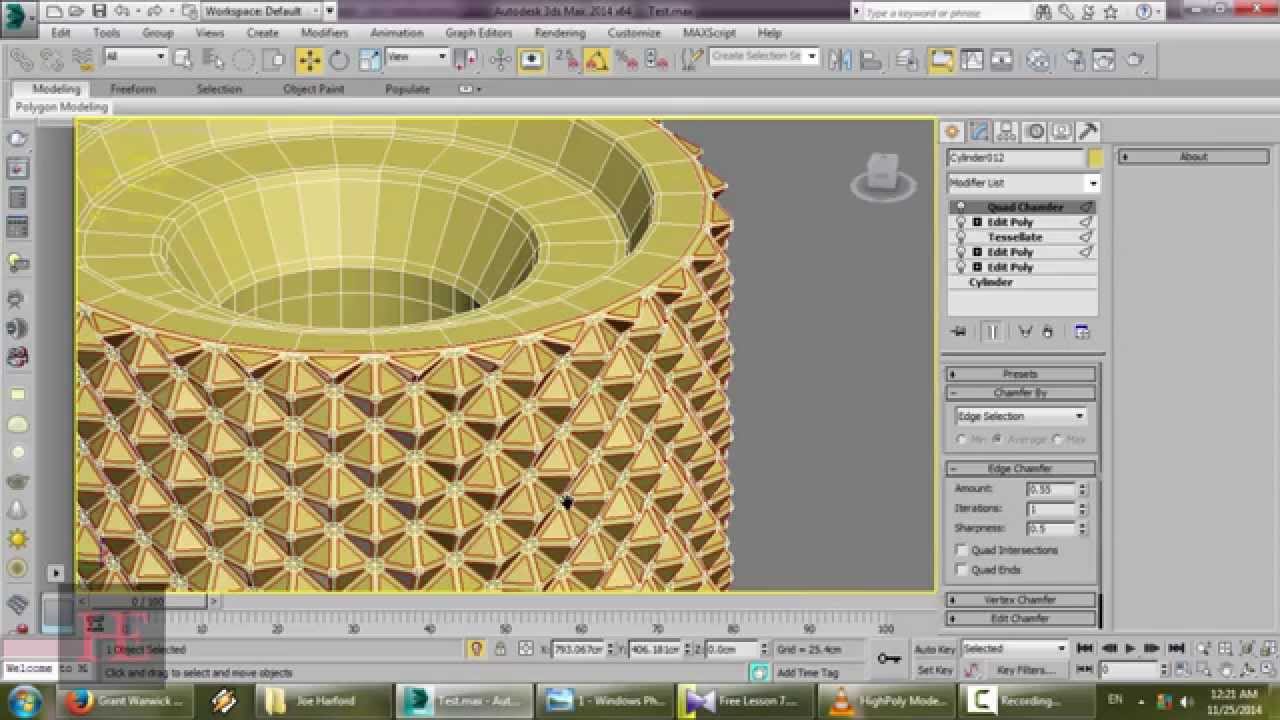Click the object color swatch
This screenshot has height=720, width=1280.
tap(1096, 158)
